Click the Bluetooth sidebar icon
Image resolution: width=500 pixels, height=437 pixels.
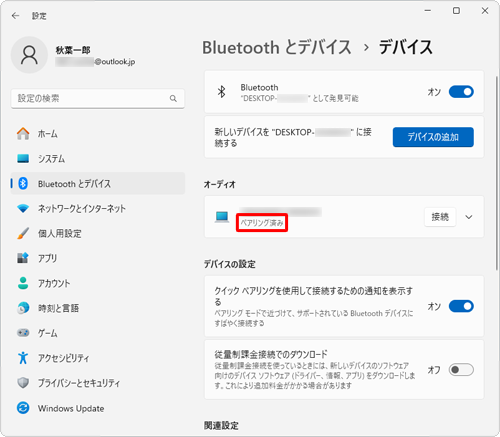pyautogui.click(x=23, y=183)
